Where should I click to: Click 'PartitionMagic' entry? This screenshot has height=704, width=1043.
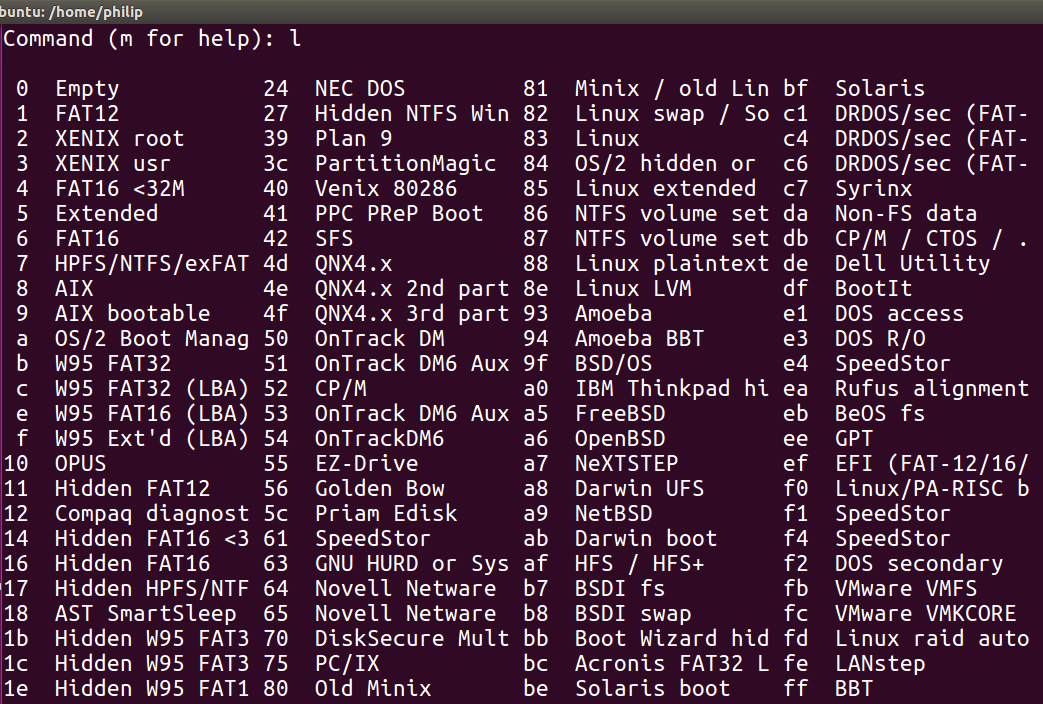pos(405,164)
